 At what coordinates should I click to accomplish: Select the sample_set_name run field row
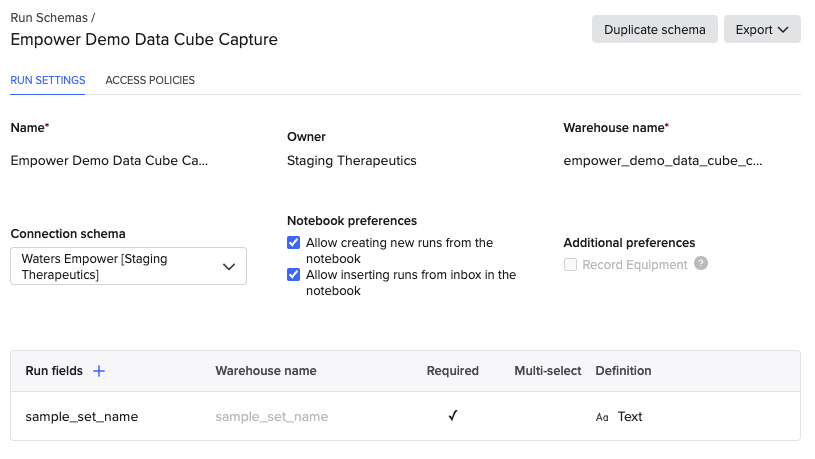(405, 416)
